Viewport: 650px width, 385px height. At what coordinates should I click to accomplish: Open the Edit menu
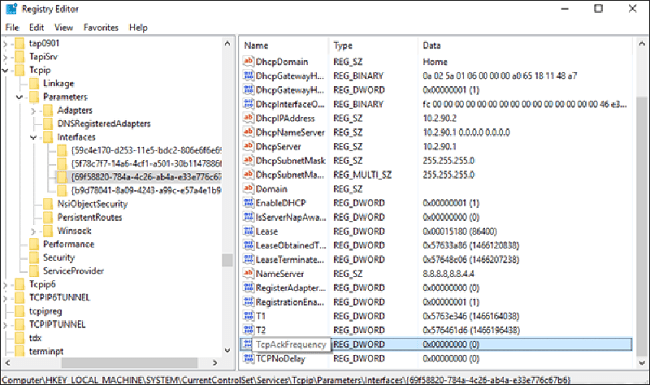point(36,27)
